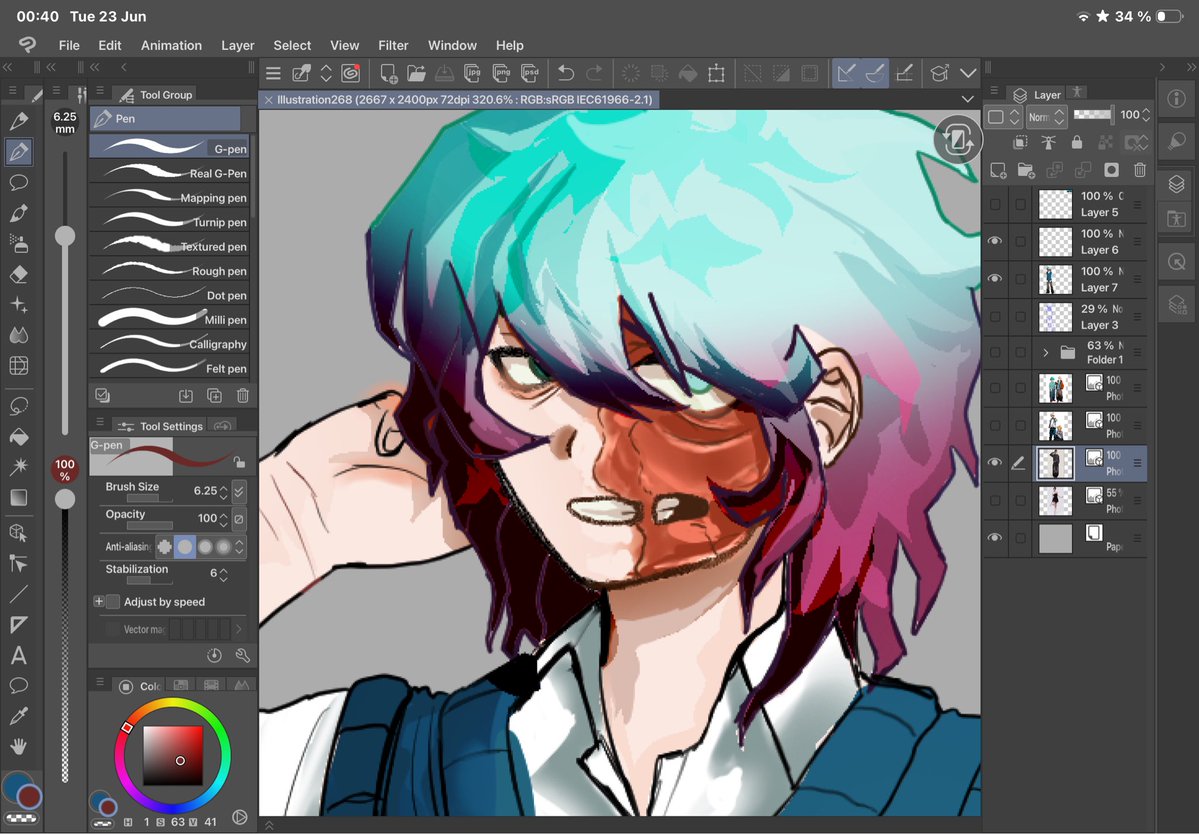Open the Edit menu
1199x834 pixels.
coord(109,45)
